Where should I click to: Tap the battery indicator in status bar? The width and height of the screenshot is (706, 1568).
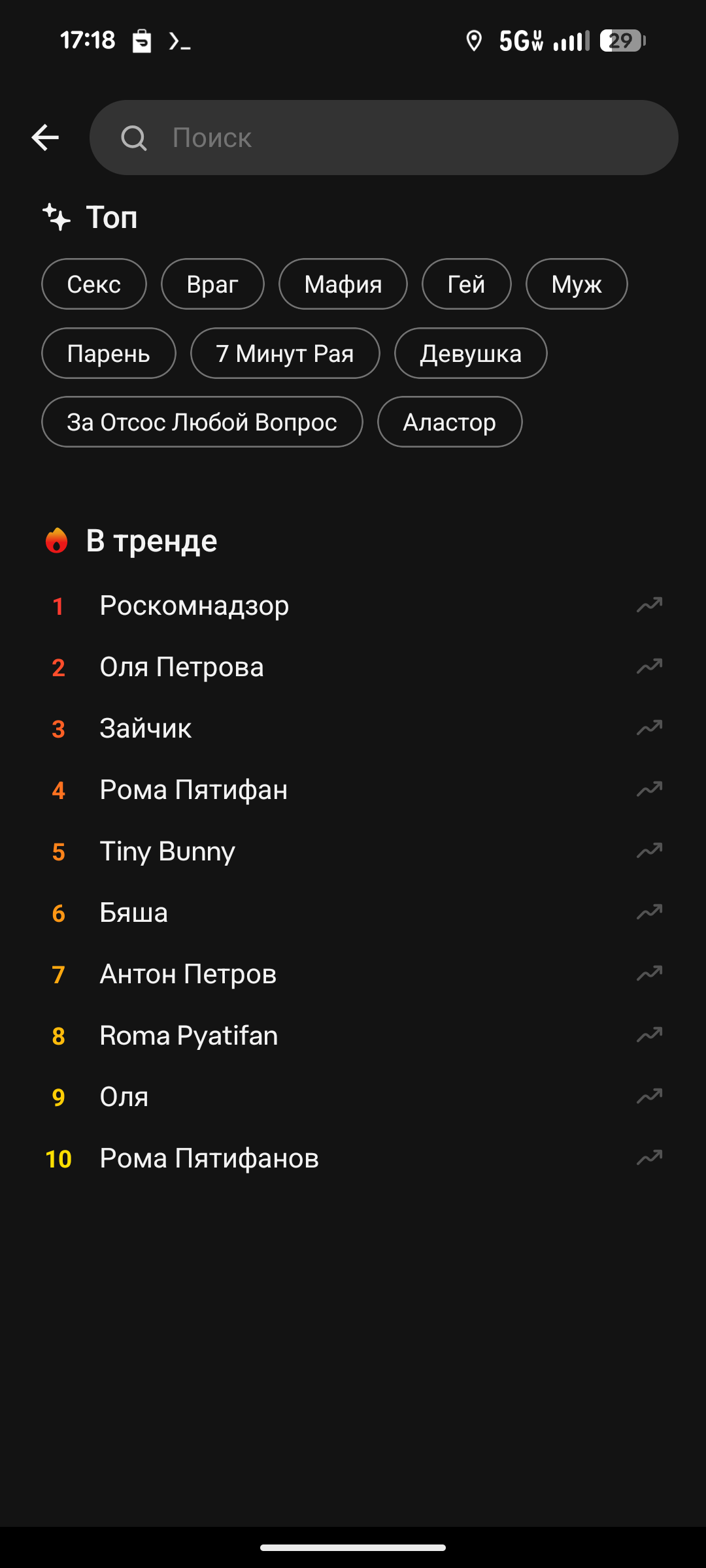click(622, 41)
